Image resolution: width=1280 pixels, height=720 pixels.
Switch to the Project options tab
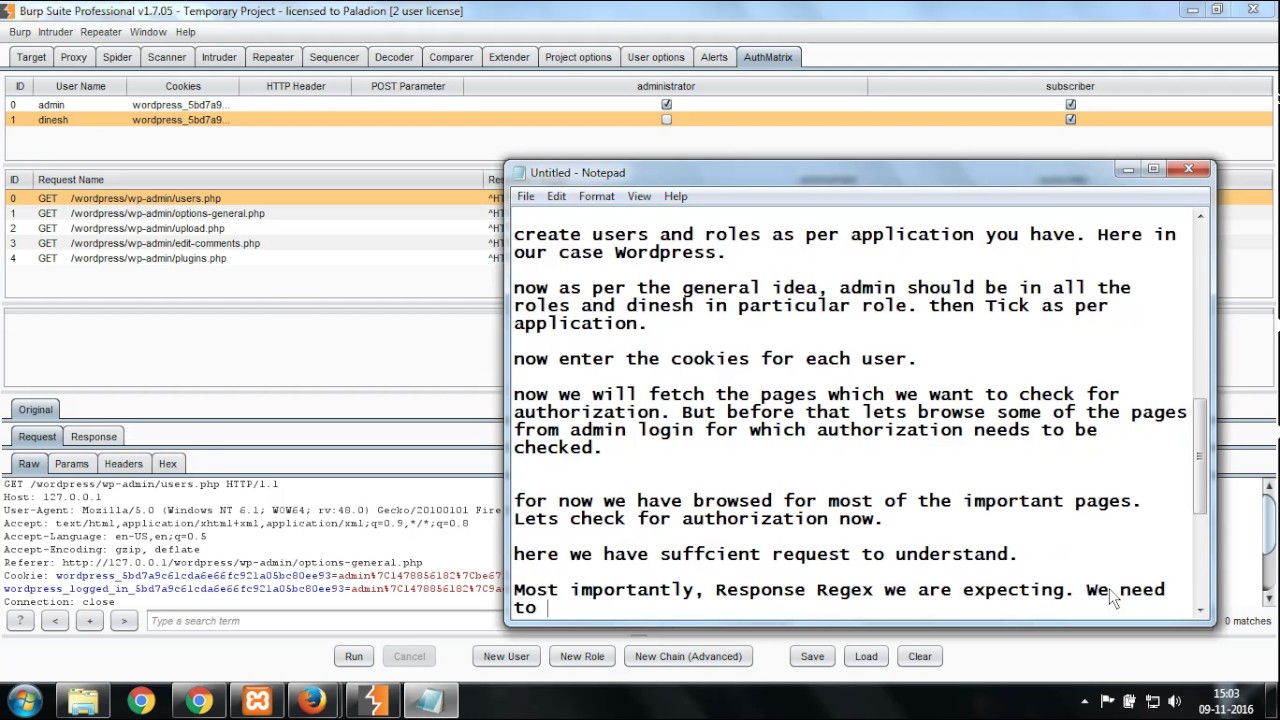578,57
